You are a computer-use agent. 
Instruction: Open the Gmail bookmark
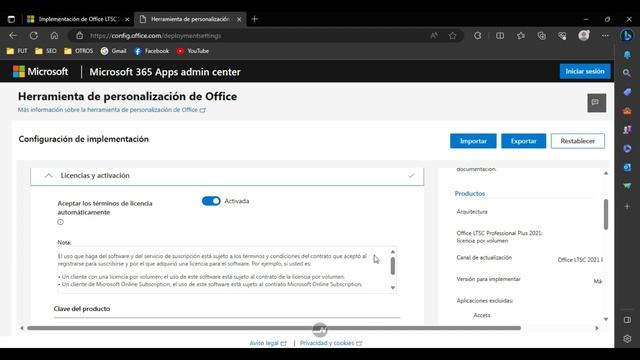tap(113, 51)
